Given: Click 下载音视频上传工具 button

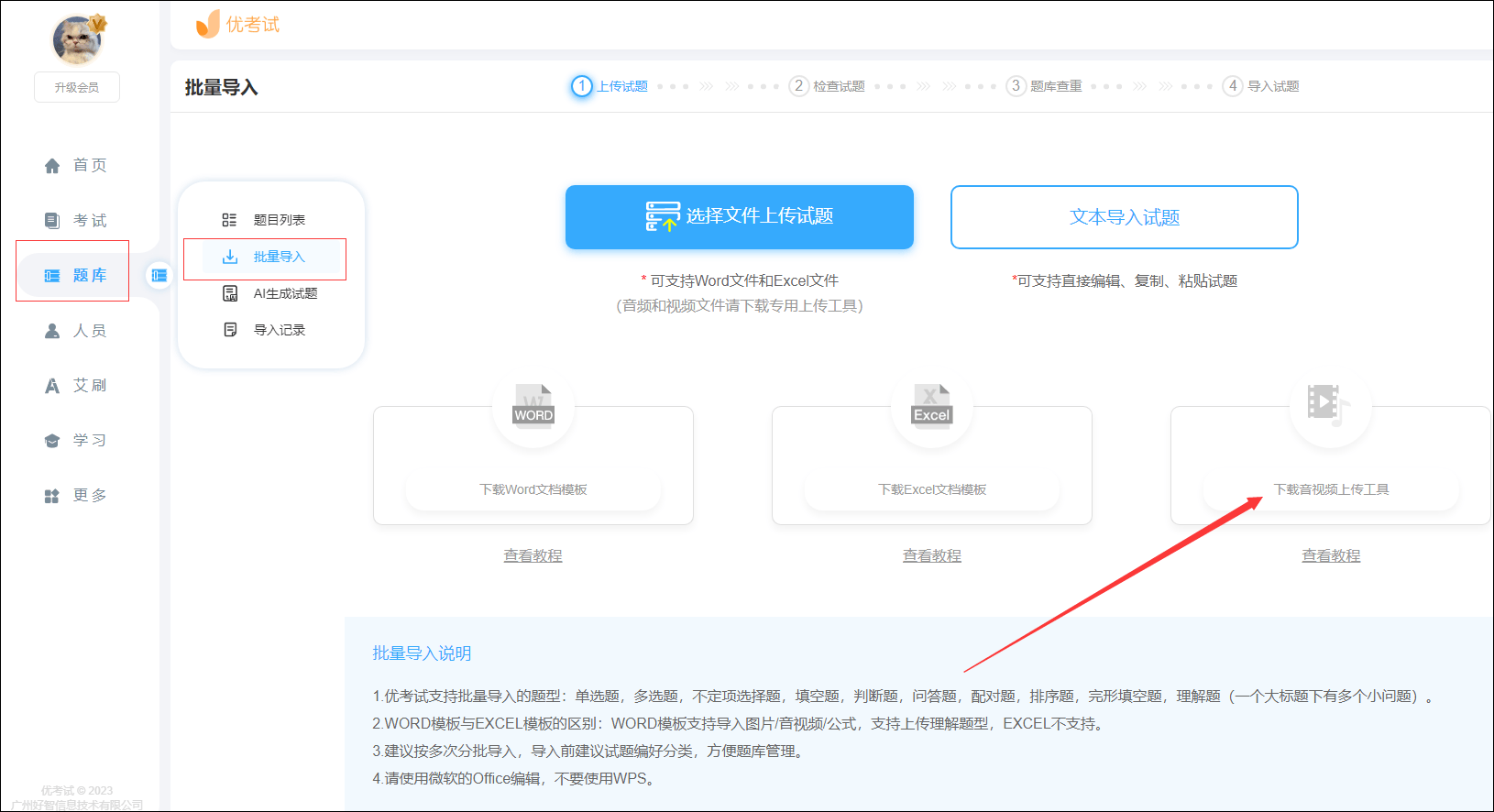Looking at the screenshot, I should pos(1331,490).
